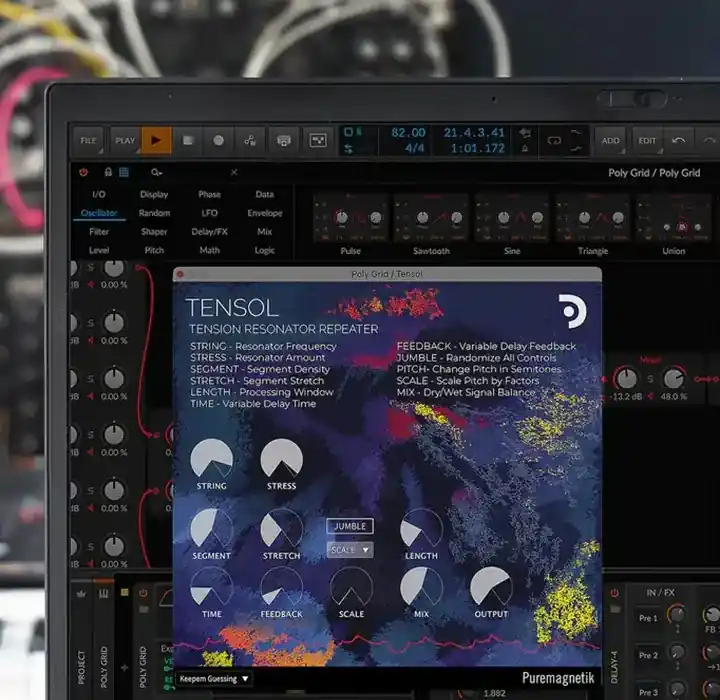This screenshot has width=720, height=700.
Task: Toggle the red mute speaker beside 48.0 %
Action: (x=650, y=396)
